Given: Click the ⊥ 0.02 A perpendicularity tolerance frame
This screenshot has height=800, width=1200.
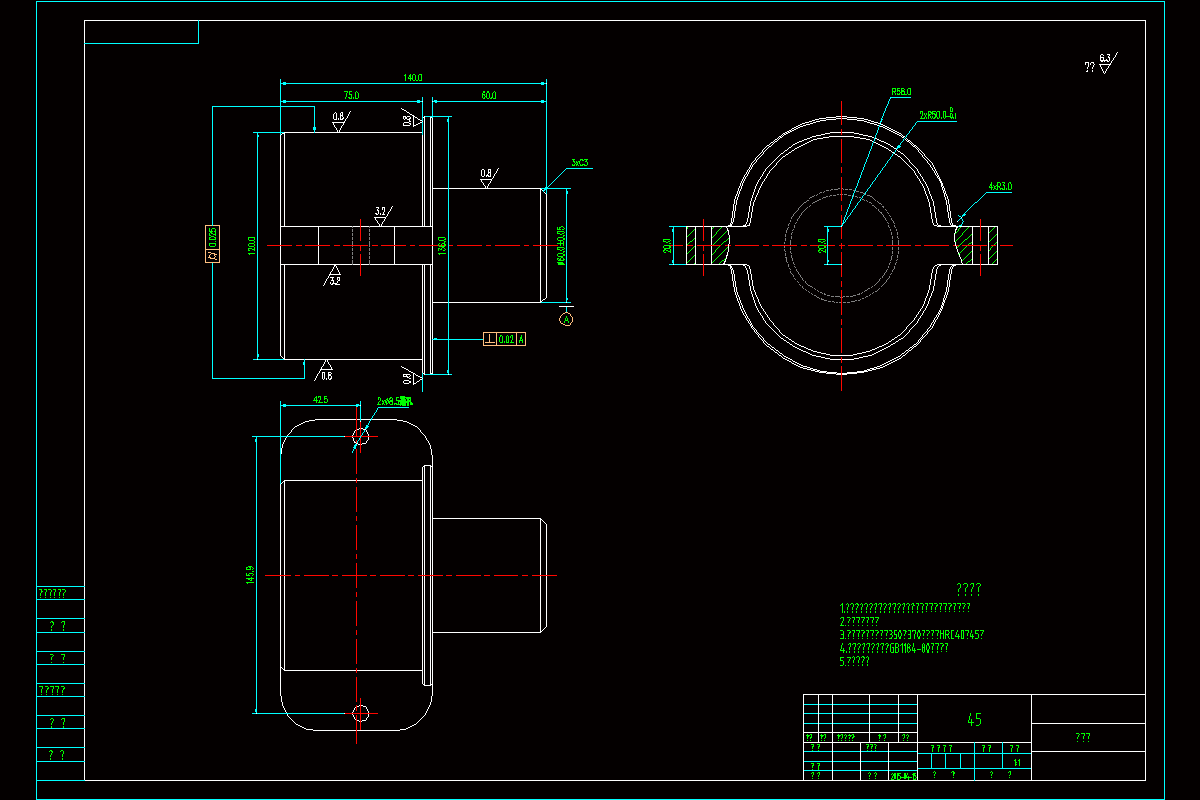Looking at the screenshot, I should coord(504,340).
